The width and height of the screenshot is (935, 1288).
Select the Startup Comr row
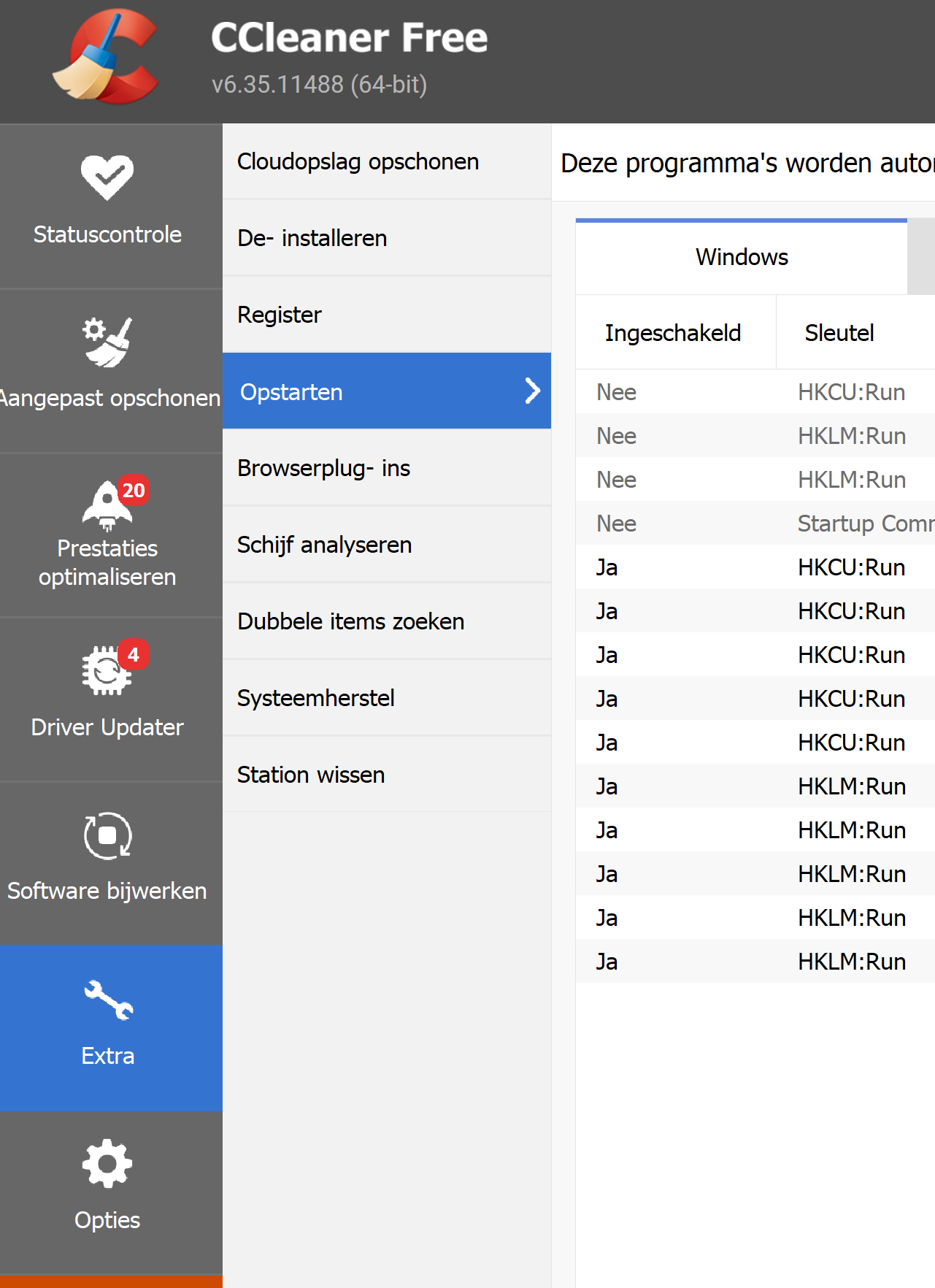(755, 524)
